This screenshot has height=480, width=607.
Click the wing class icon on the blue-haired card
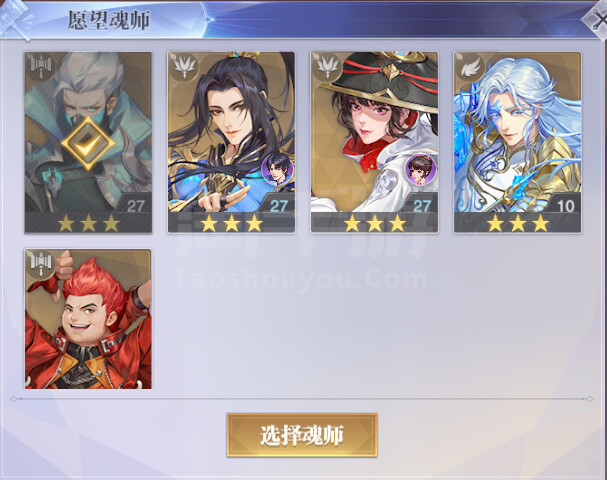pos(470,66)
